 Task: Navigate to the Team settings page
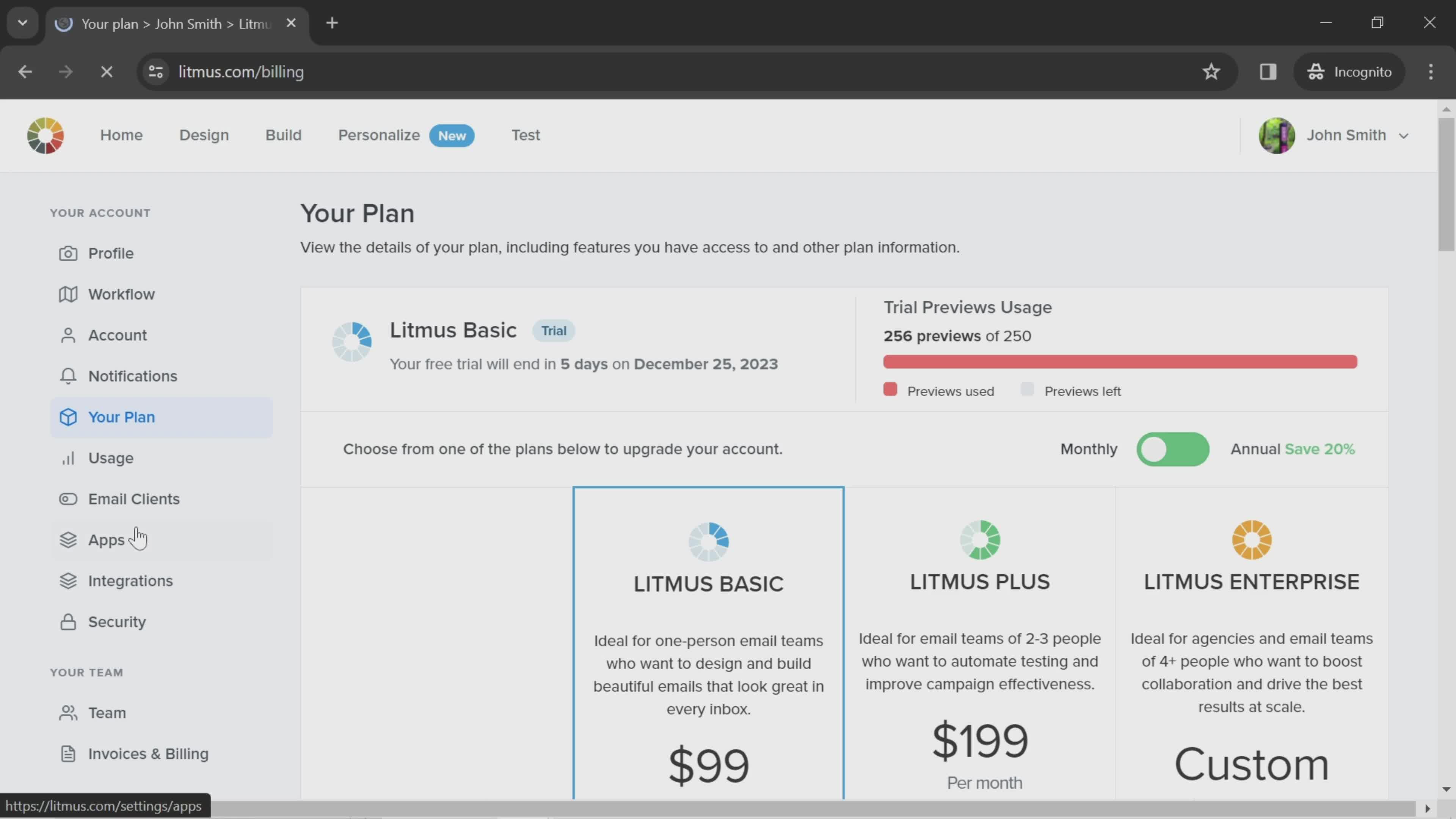coord(107,713)
